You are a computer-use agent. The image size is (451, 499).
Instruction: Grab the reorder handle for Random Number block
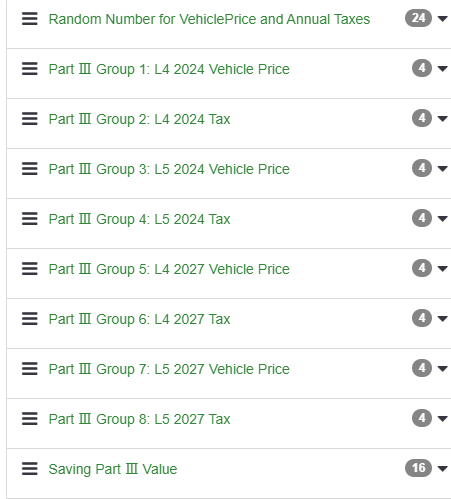point(30,19)
